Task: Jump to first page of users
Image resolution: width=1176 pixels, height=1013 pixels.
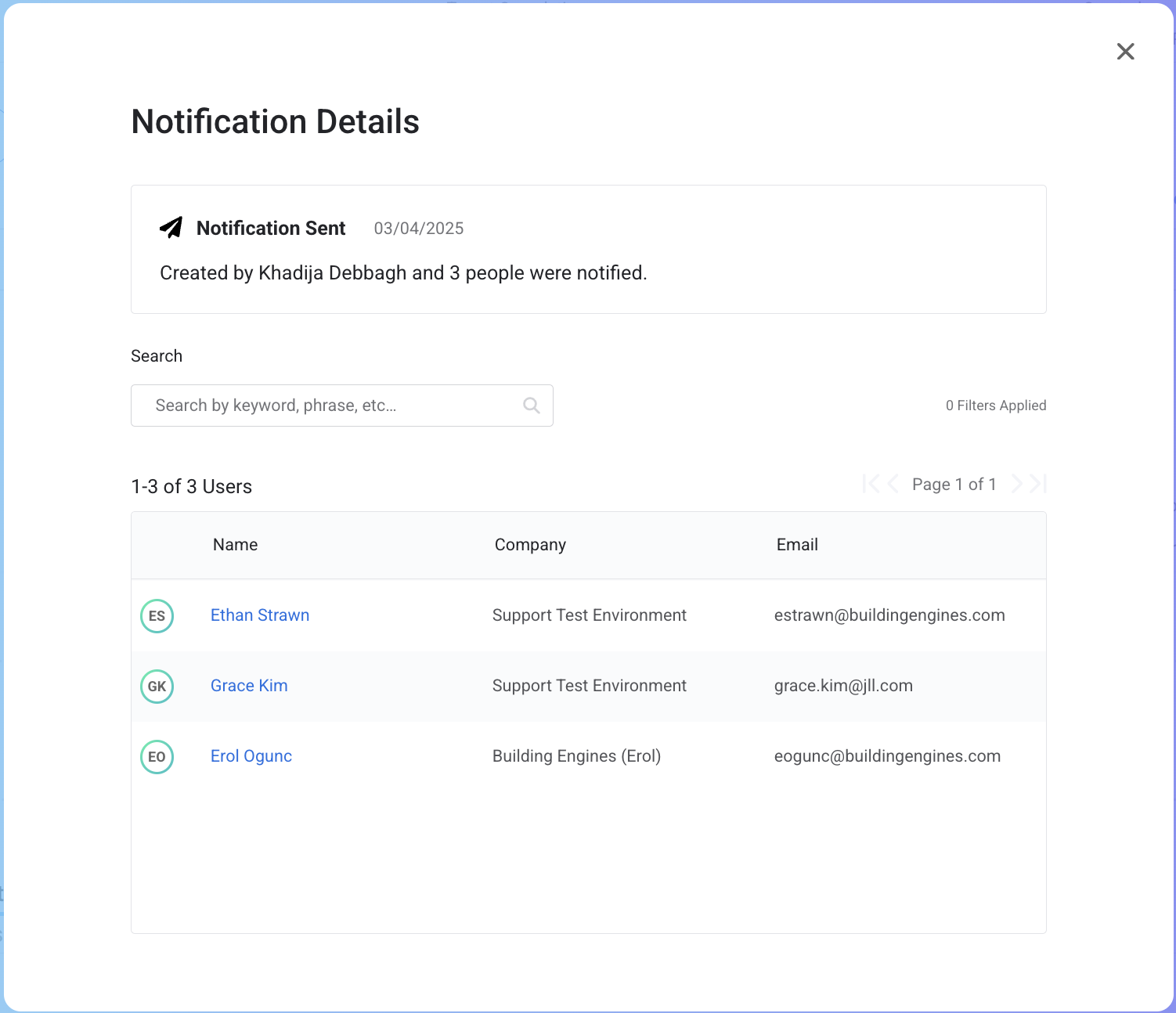Action: tap(870, 484)
